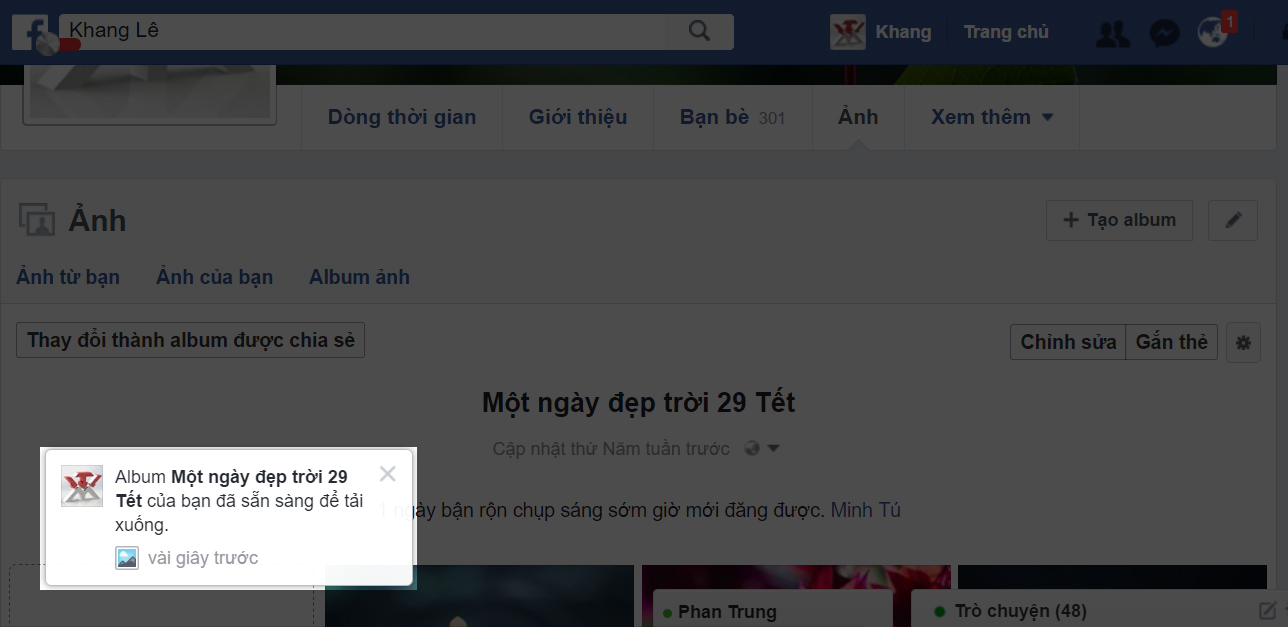The width and height of the screenshot is (1288, 627).
Task: Open the pencil edit icon beside Tạo album
Action: pos(1232,220)
